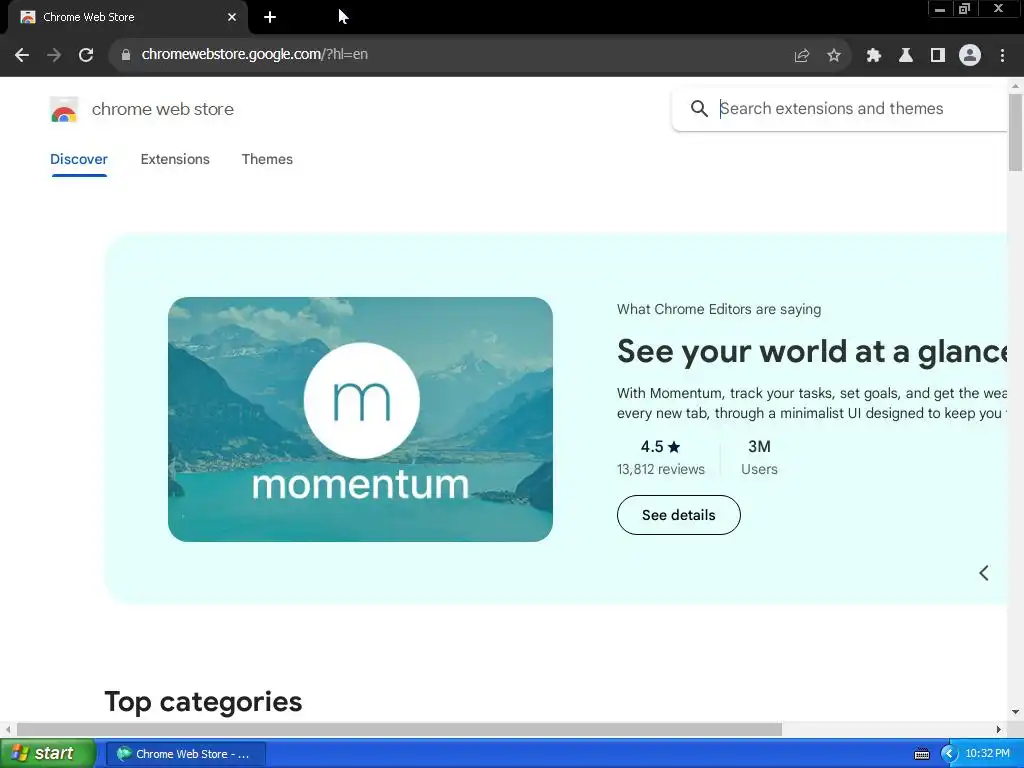This screenshot has width=1024, height=768.
Task: Click the vertical scrollbar thumb
Action: pos(1015,133)
